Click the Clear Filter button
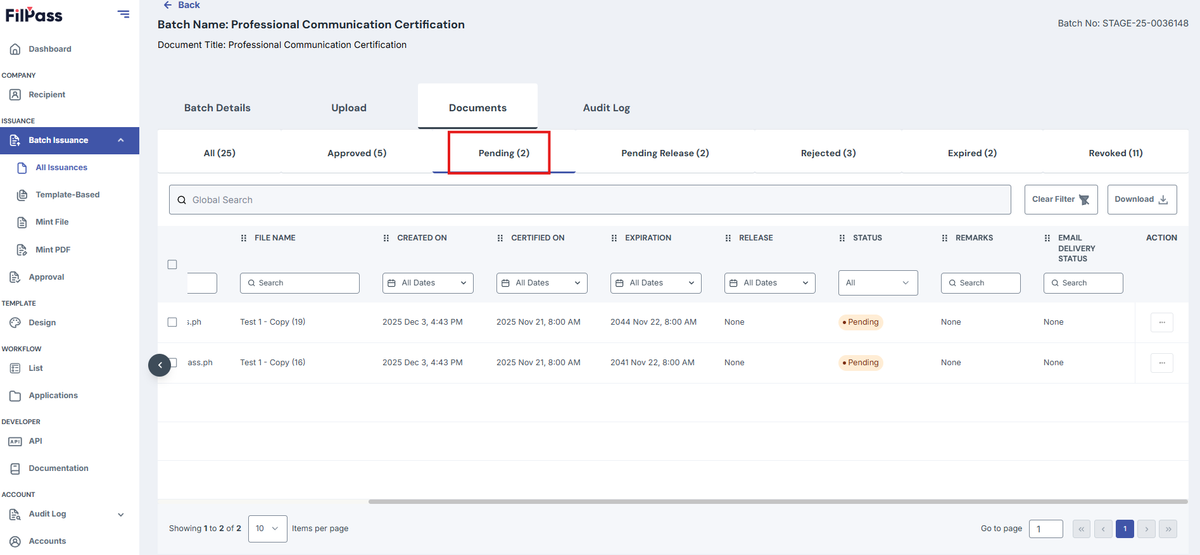 point(1061,199)
